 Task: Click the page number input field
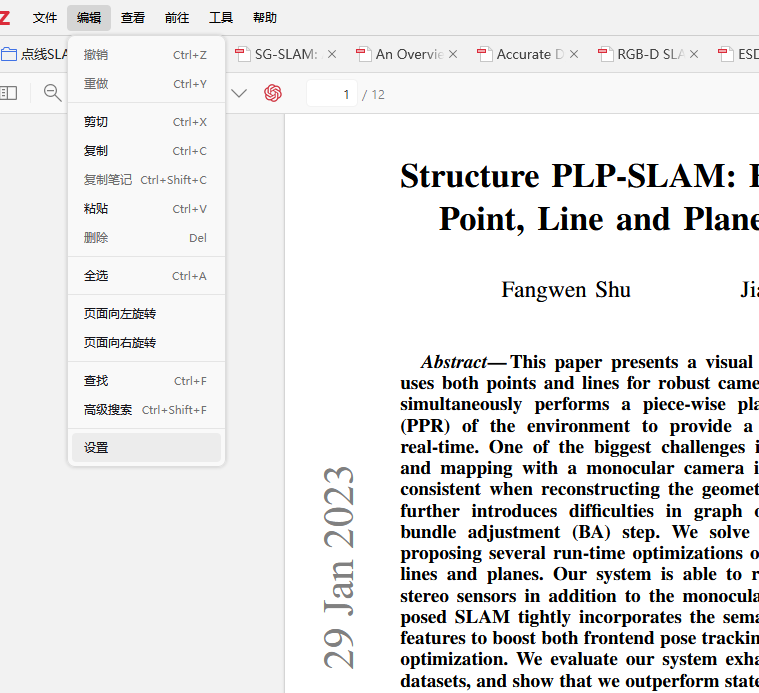coord(332,94)
